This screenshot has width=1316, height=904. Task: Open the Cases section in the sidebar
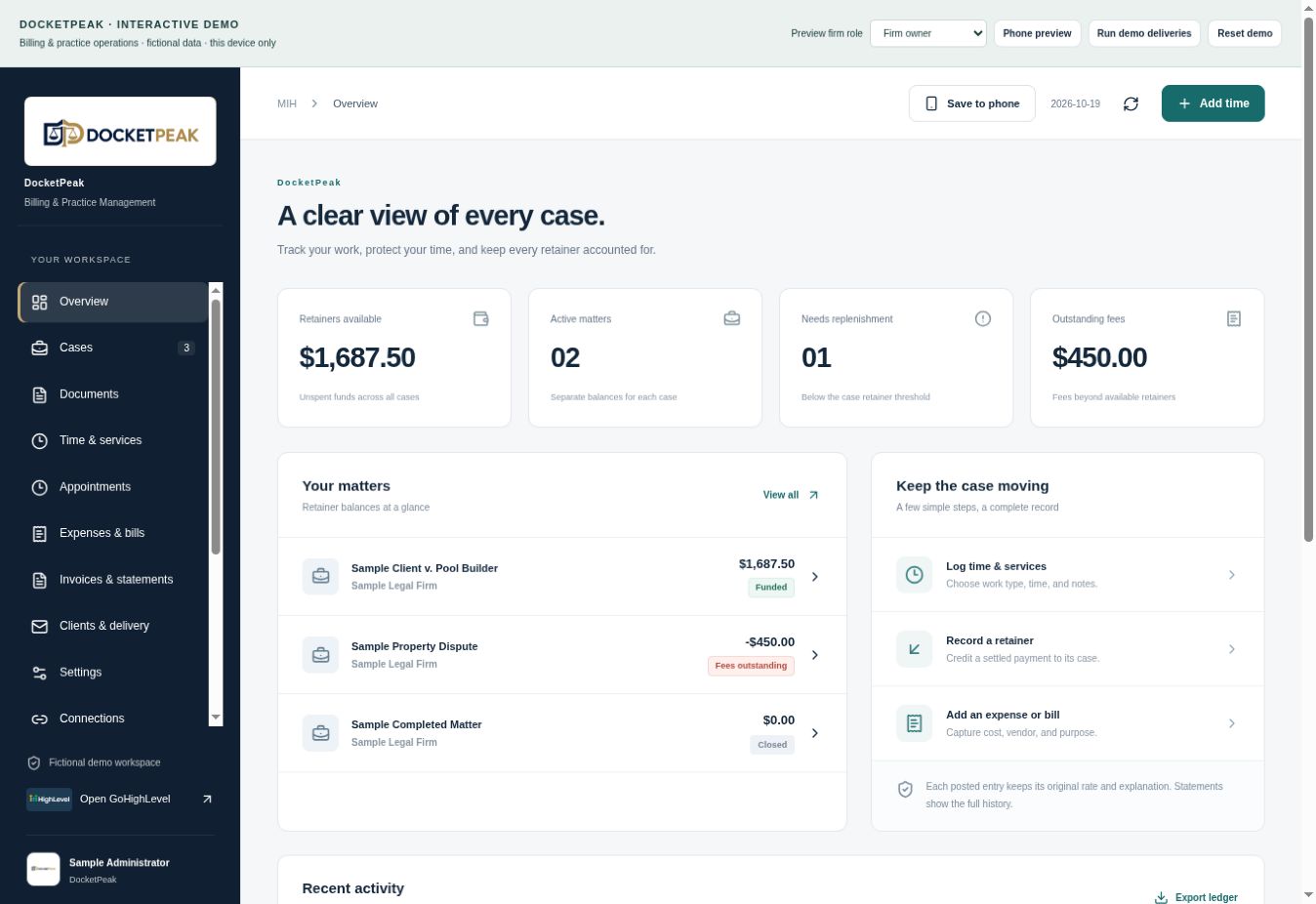(113, 348)
